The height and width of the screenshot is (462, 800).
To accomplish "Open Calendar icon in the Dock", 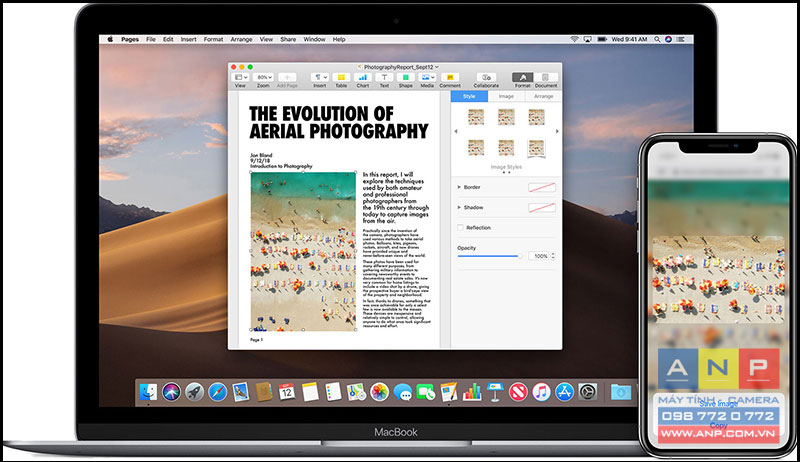I will [287, 392].
